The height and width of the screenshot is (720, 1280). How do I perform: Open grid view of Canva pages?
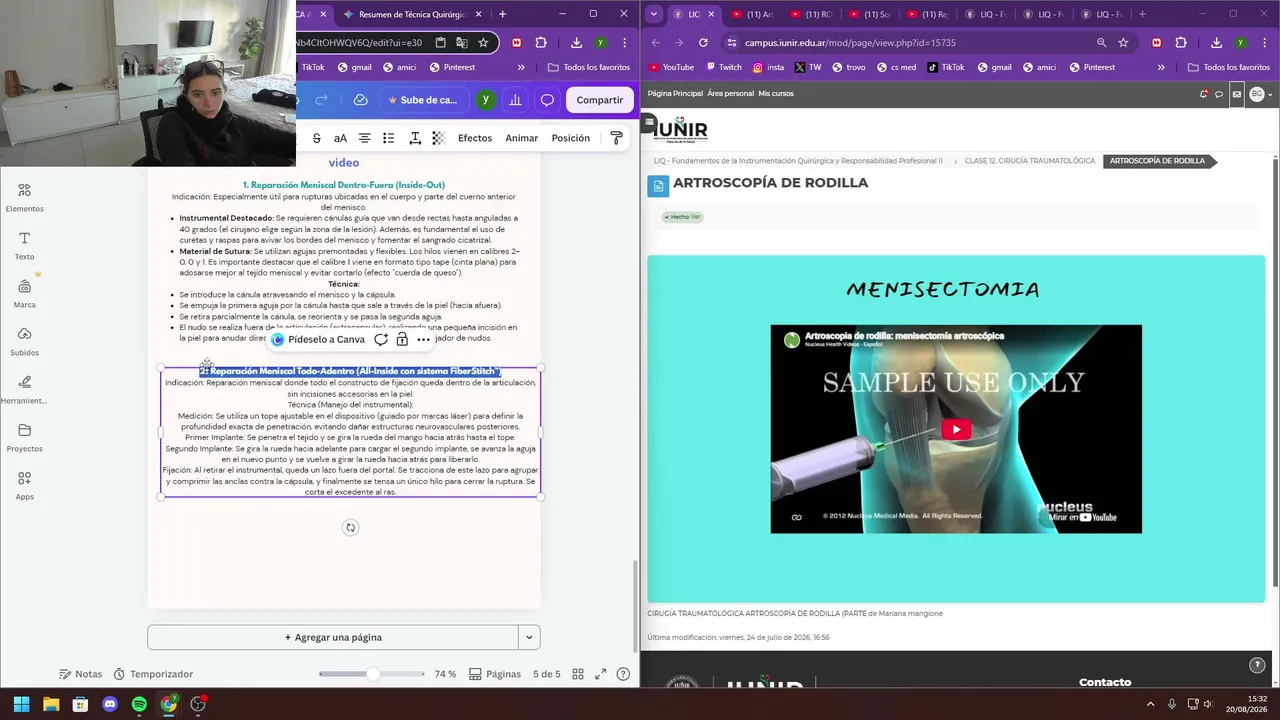pyautogui.click(x=578, y=674)
